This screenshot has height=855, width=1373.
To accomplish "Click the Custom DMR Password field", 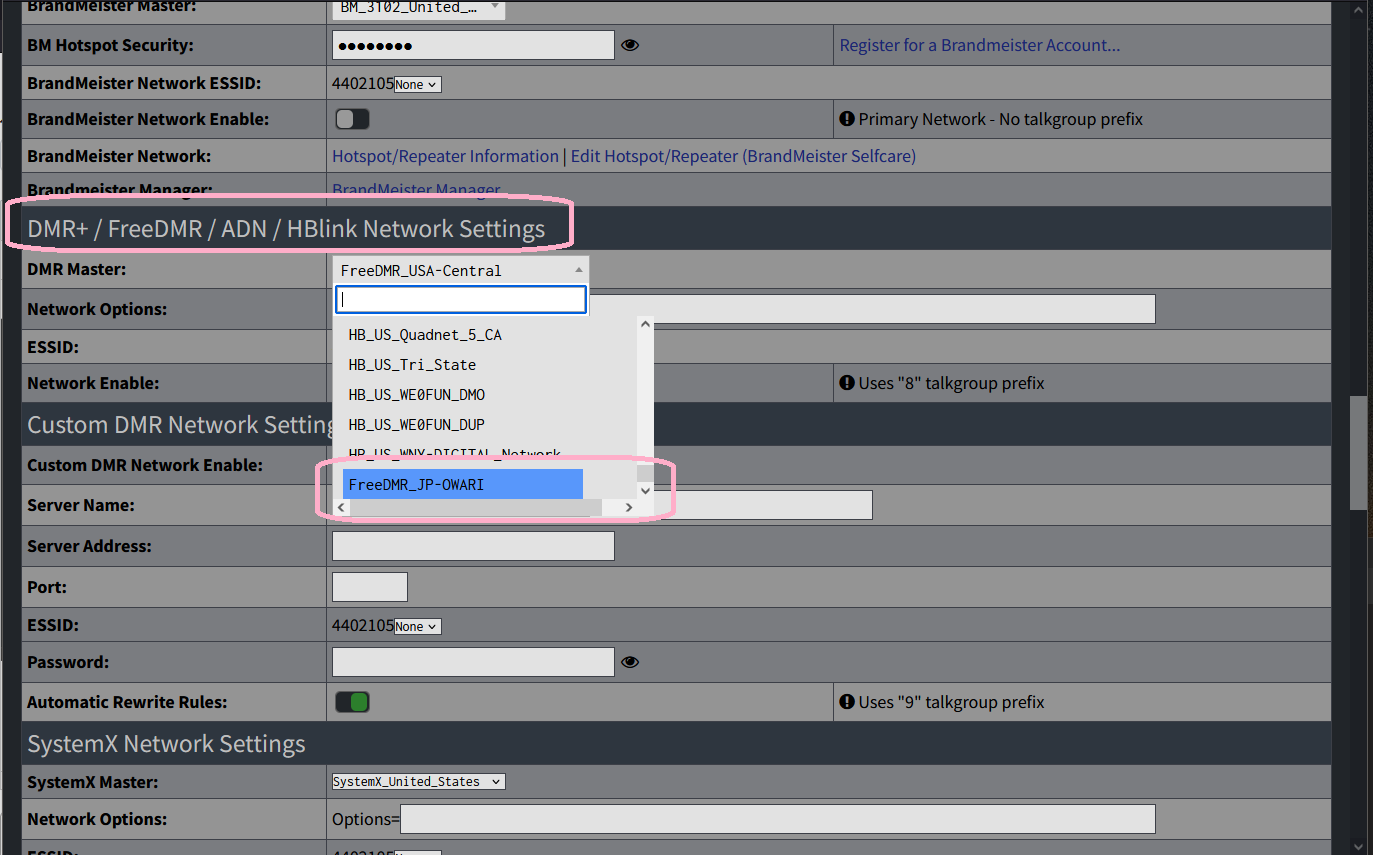I will 473,662.
